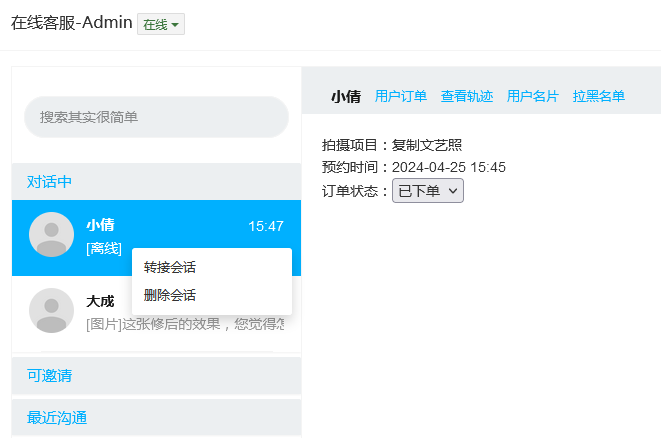Click the 在线客服-Admin page title
The image size is (661, 438).
click(x=71, y=23)
